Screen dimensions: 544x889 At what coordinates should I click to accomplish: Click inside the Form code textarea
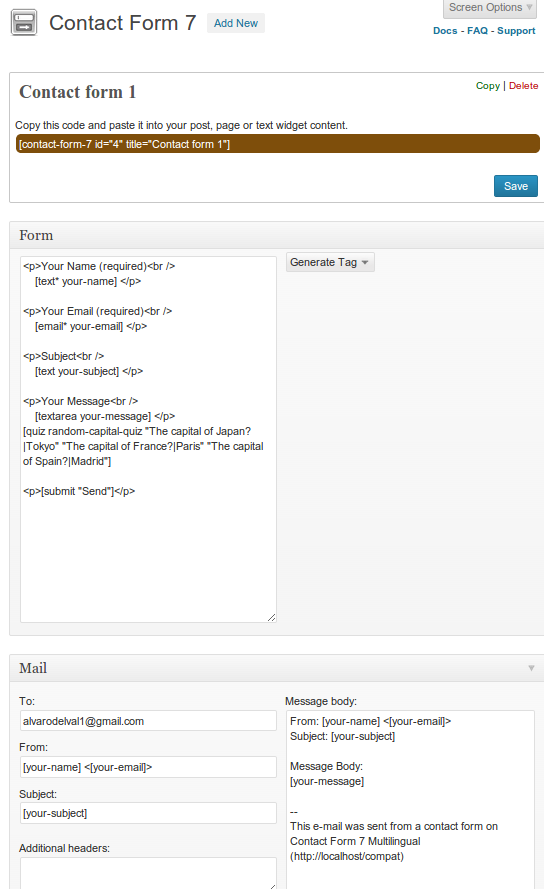pyautogui.click(x=148, y=439)
